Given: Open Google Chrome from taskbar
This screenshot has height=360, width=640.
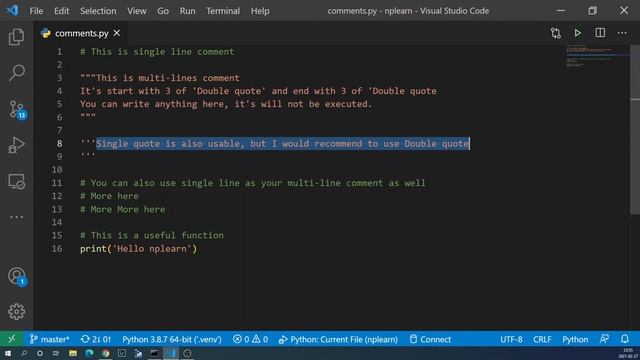Looking at the screenshot, I should tap(105, 353).
